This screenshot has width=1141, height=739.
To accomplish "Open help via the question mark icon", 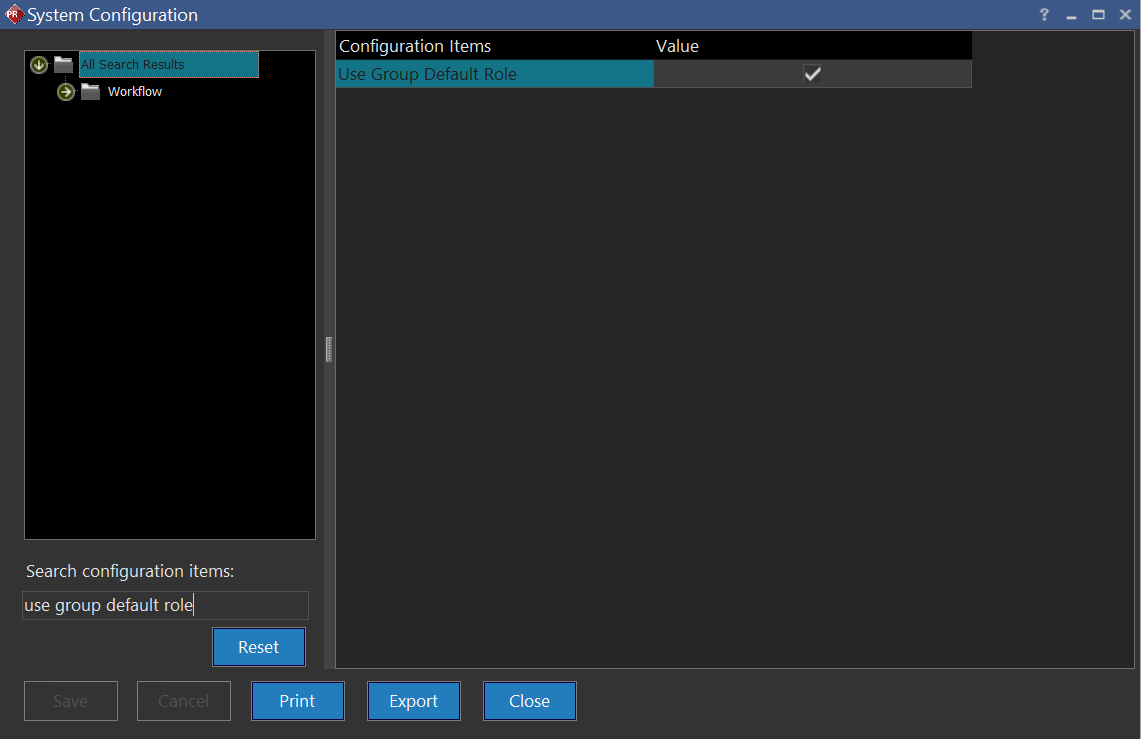I will coord(1044,15).
